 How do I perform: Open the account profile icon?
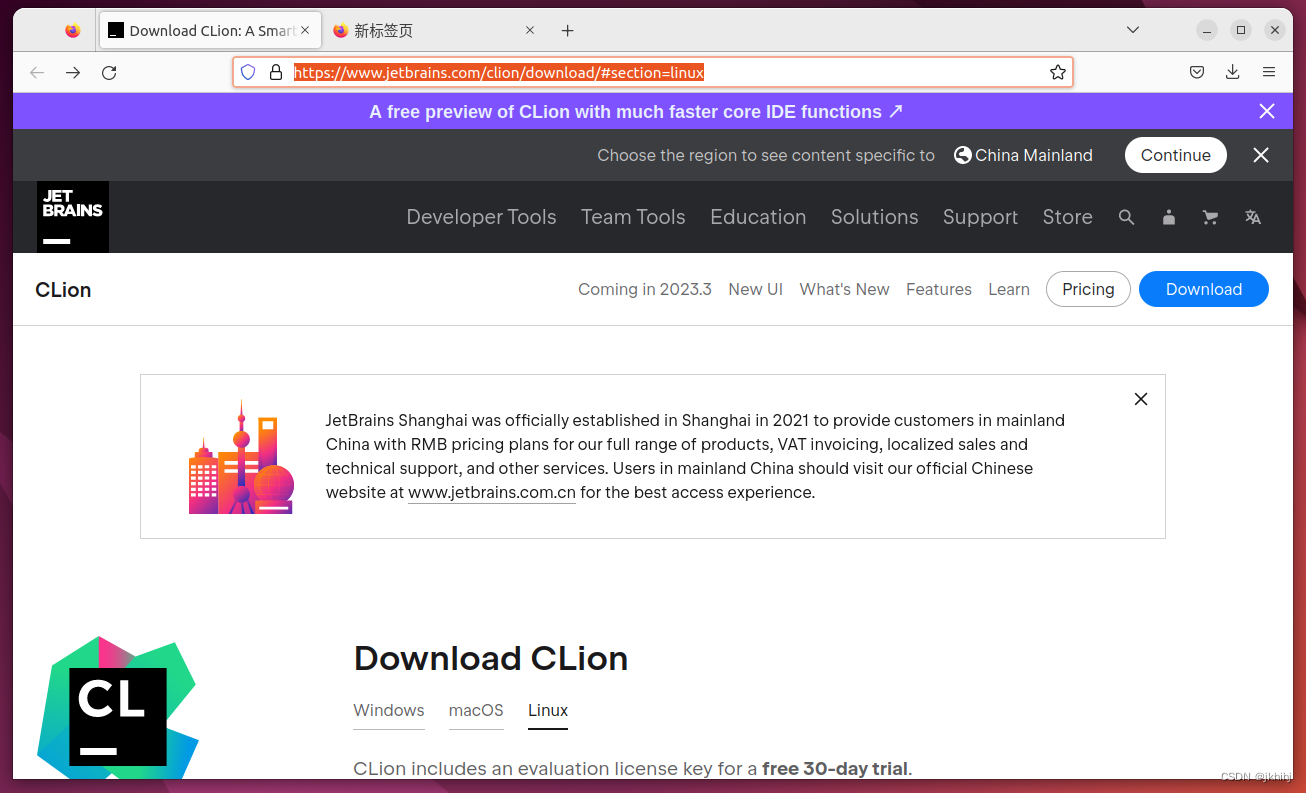(x=1168, y=217)
